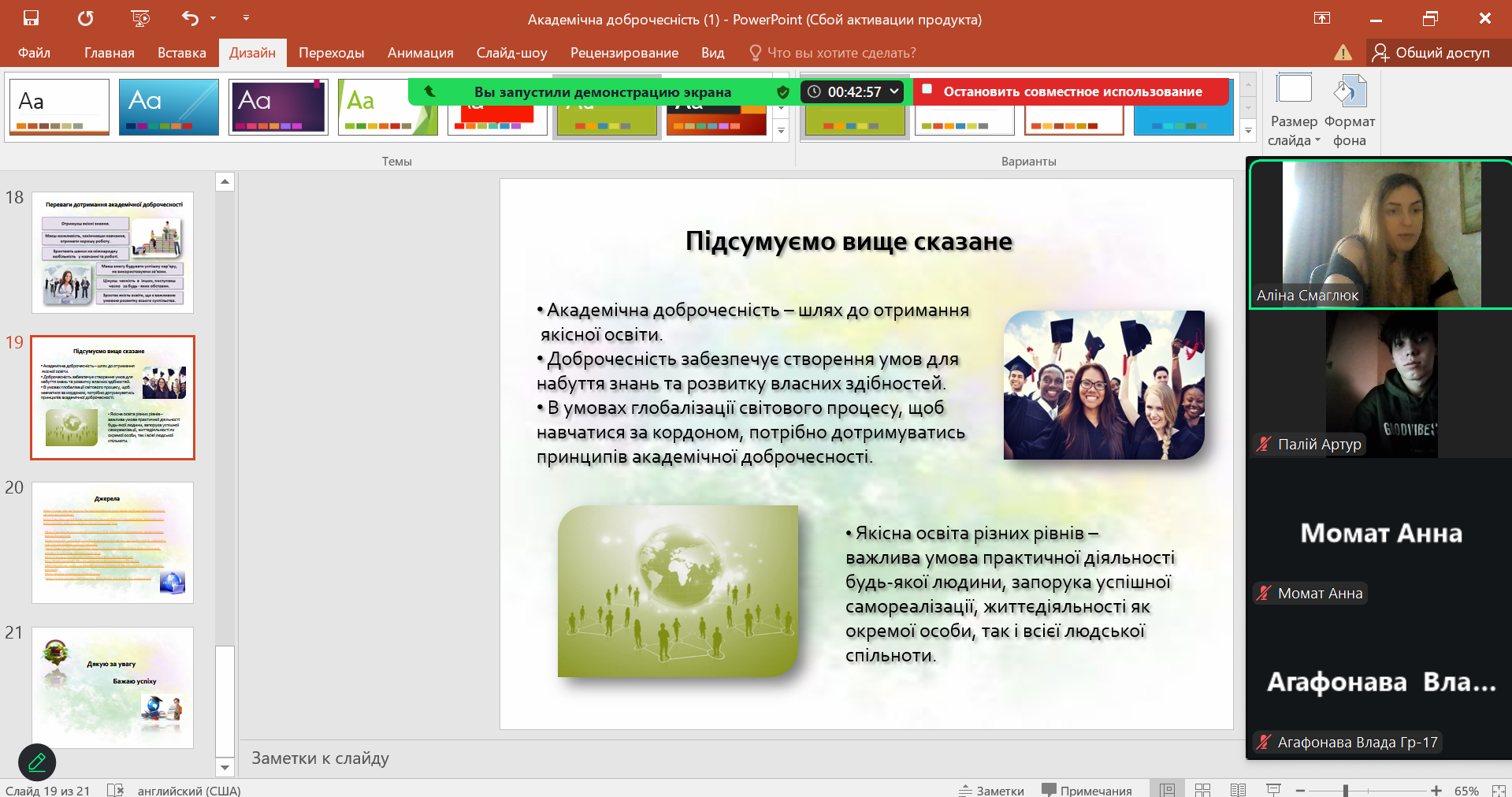Click the Save icon in quick access toolbar
This screenshot has width=1512, height=797.
[x=32, y=18]
